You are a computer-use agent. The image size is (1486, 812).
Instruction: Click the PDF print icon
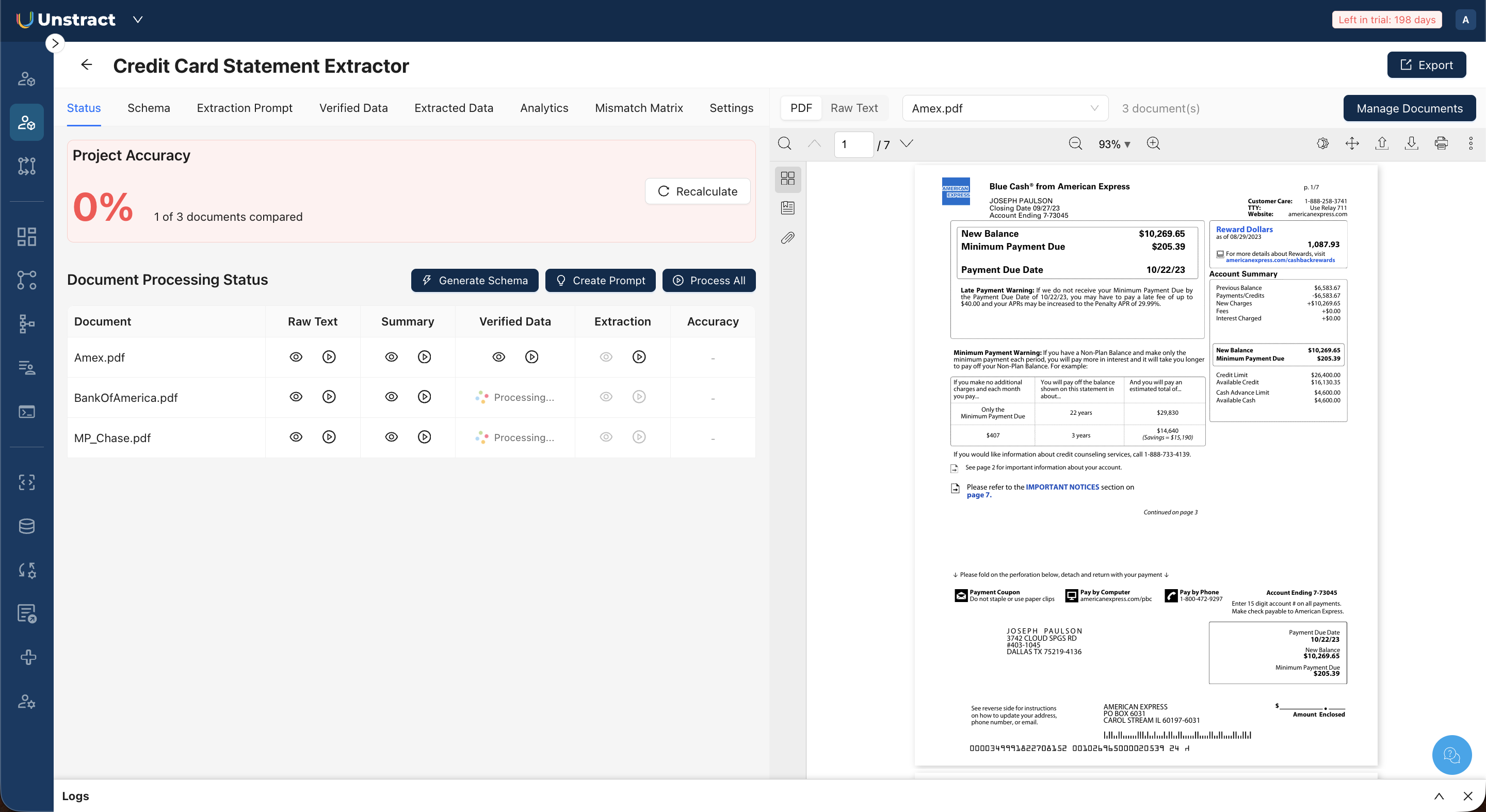[1441, 143]
